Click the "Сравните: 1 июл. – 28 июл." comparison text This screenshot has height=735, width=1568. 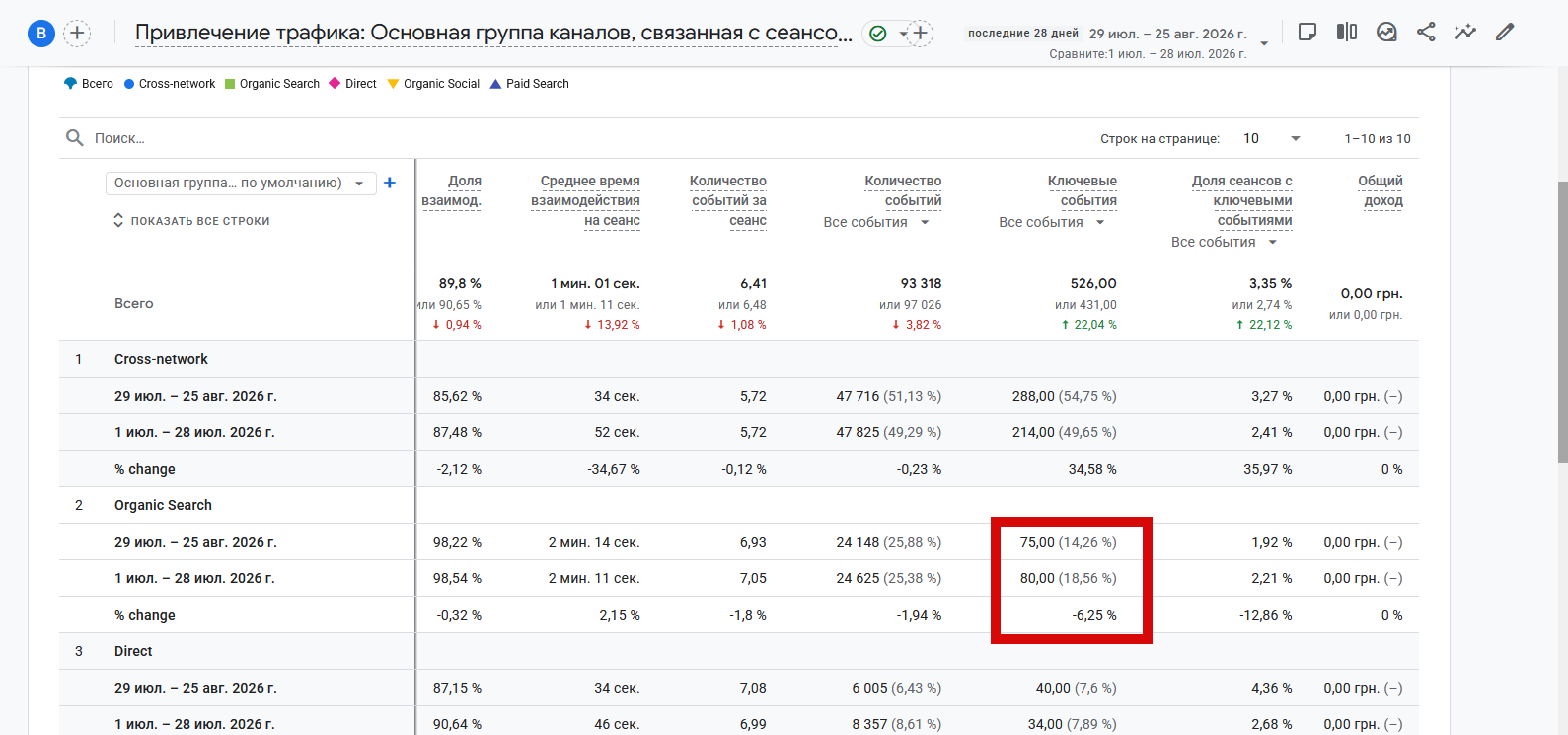click(1148, 54)
